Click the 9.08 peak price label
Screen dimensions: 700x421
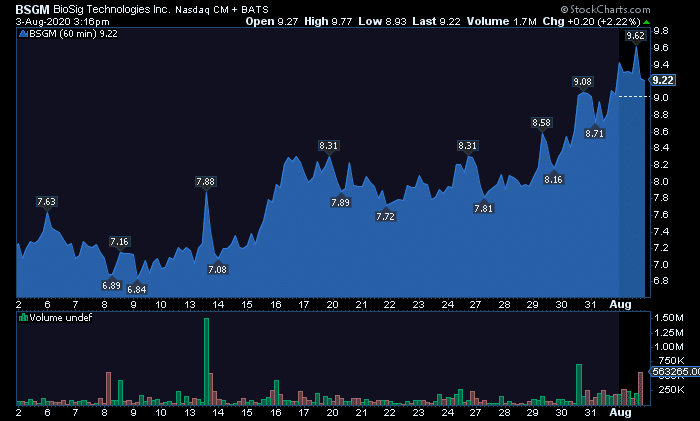click(x=583, y=82)
